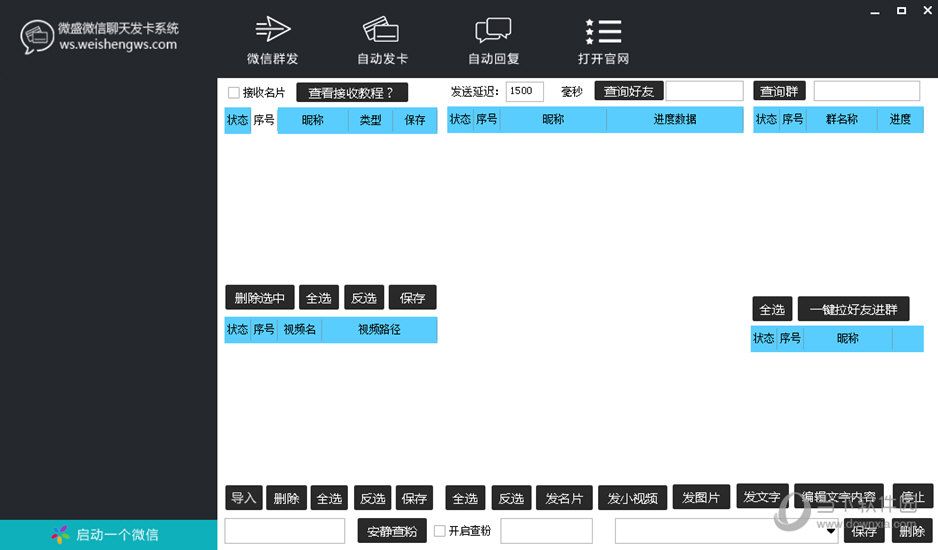Screen dimensions: 938x550
Task: Maximize the window with the square icon
Action: click(901, 11)
